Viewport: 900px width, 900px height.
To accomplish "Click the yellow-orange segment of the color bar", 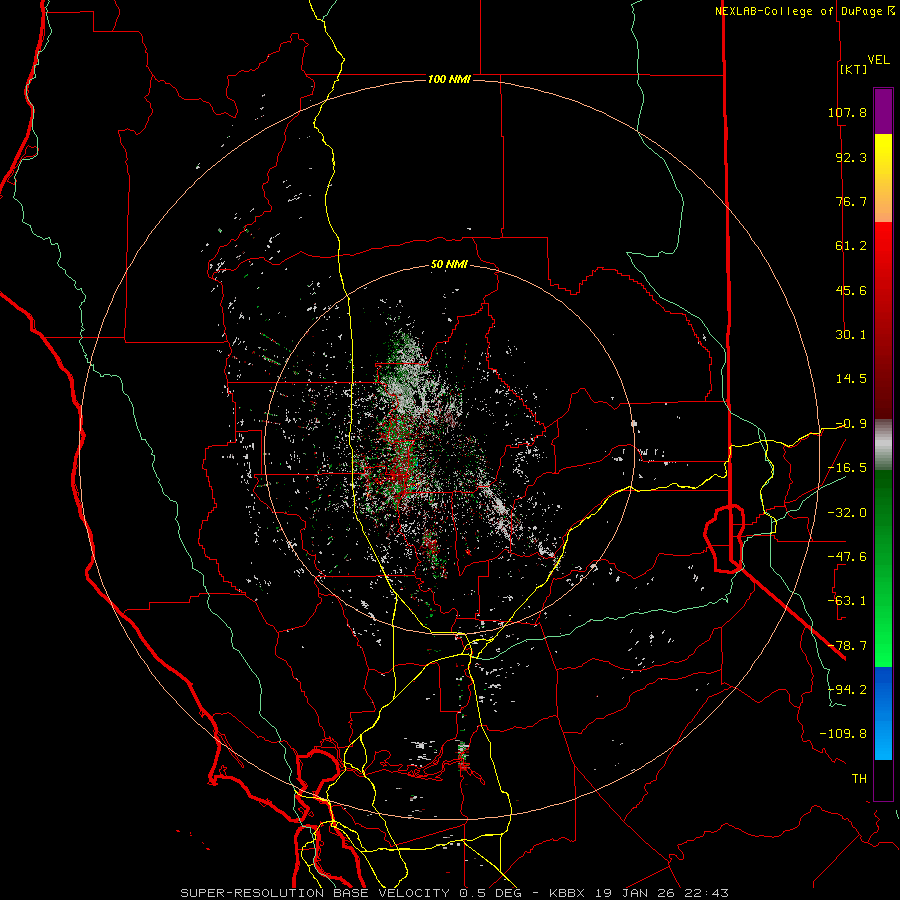I will coord(883,178).
